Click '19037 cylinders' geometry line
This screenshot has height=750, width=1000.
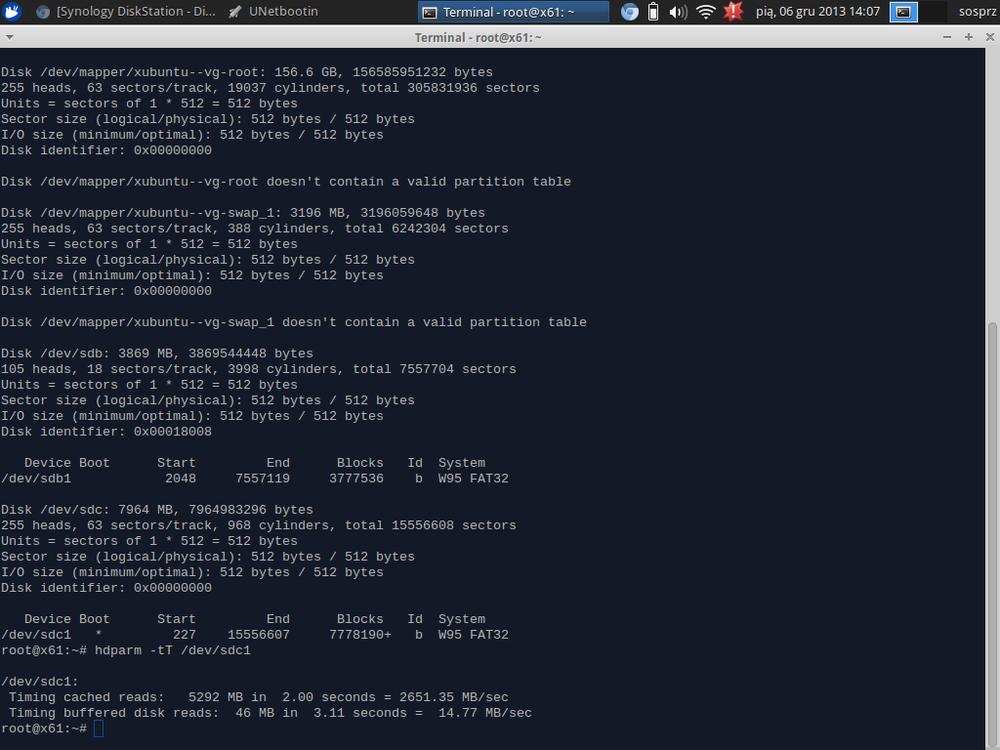[270, 88]
